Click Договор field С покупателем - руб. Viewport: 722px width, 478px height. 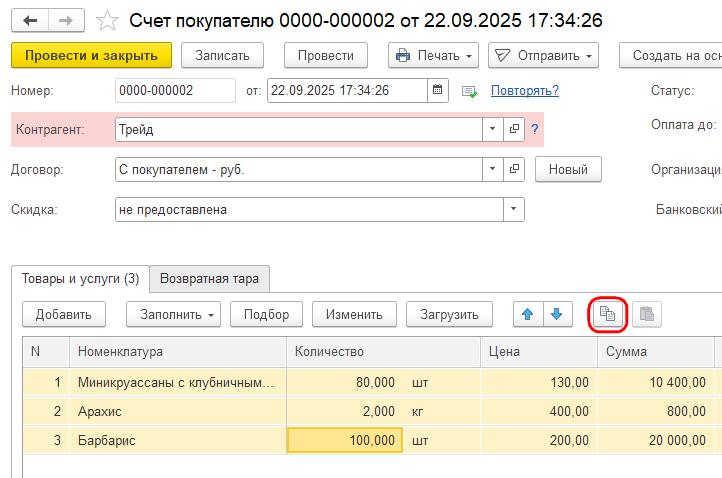click(x=299, y=169)
